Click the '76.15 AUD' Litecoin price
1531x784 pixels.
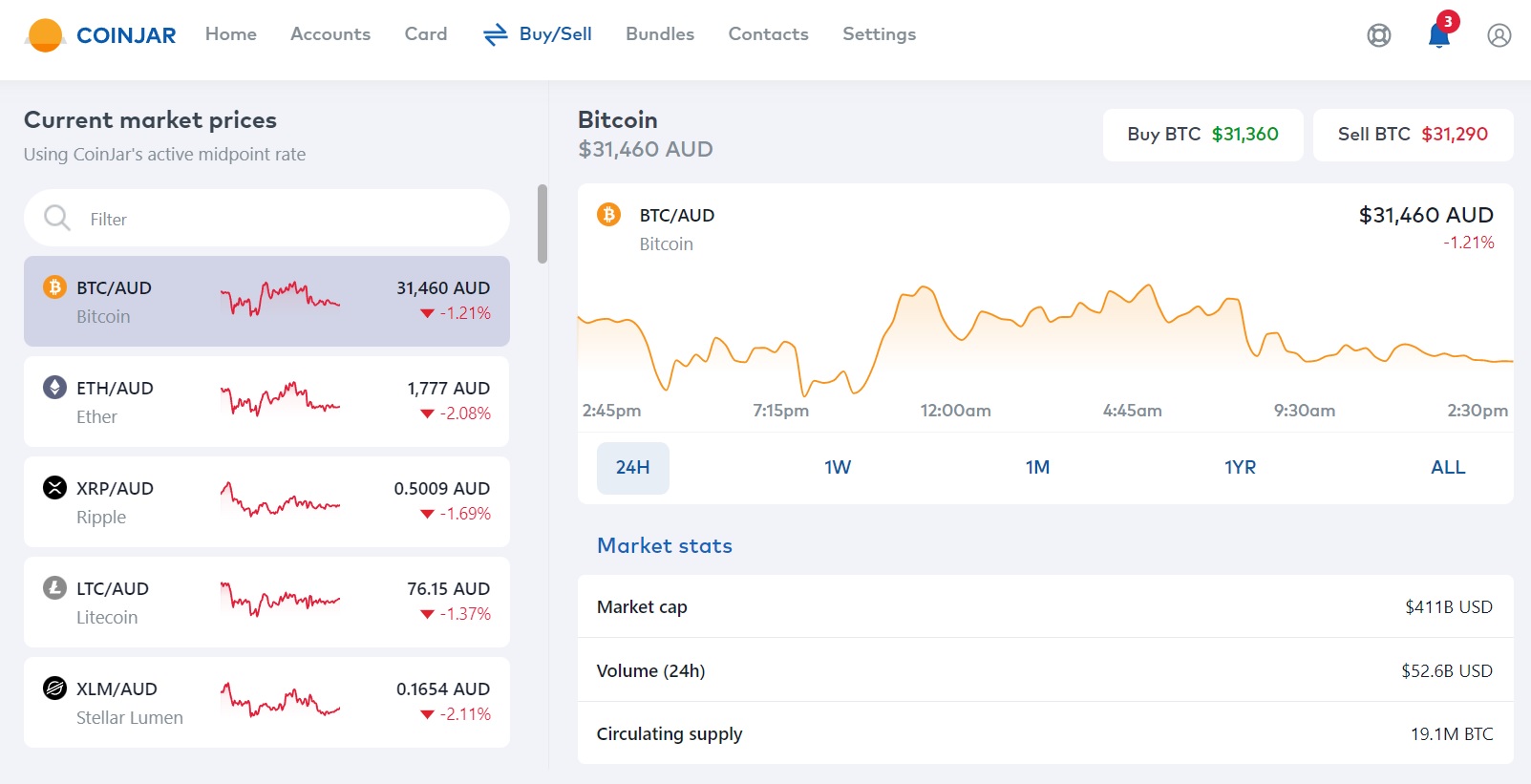pos(449,588)
